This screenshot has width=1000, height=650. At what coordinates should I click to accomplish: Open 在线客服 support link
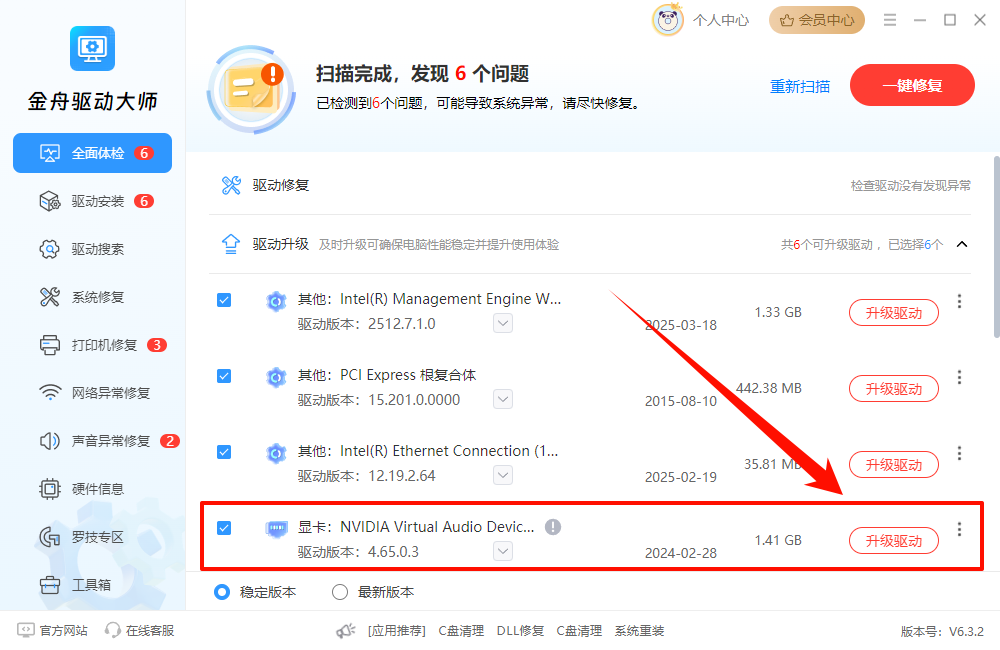pos(140,630)
